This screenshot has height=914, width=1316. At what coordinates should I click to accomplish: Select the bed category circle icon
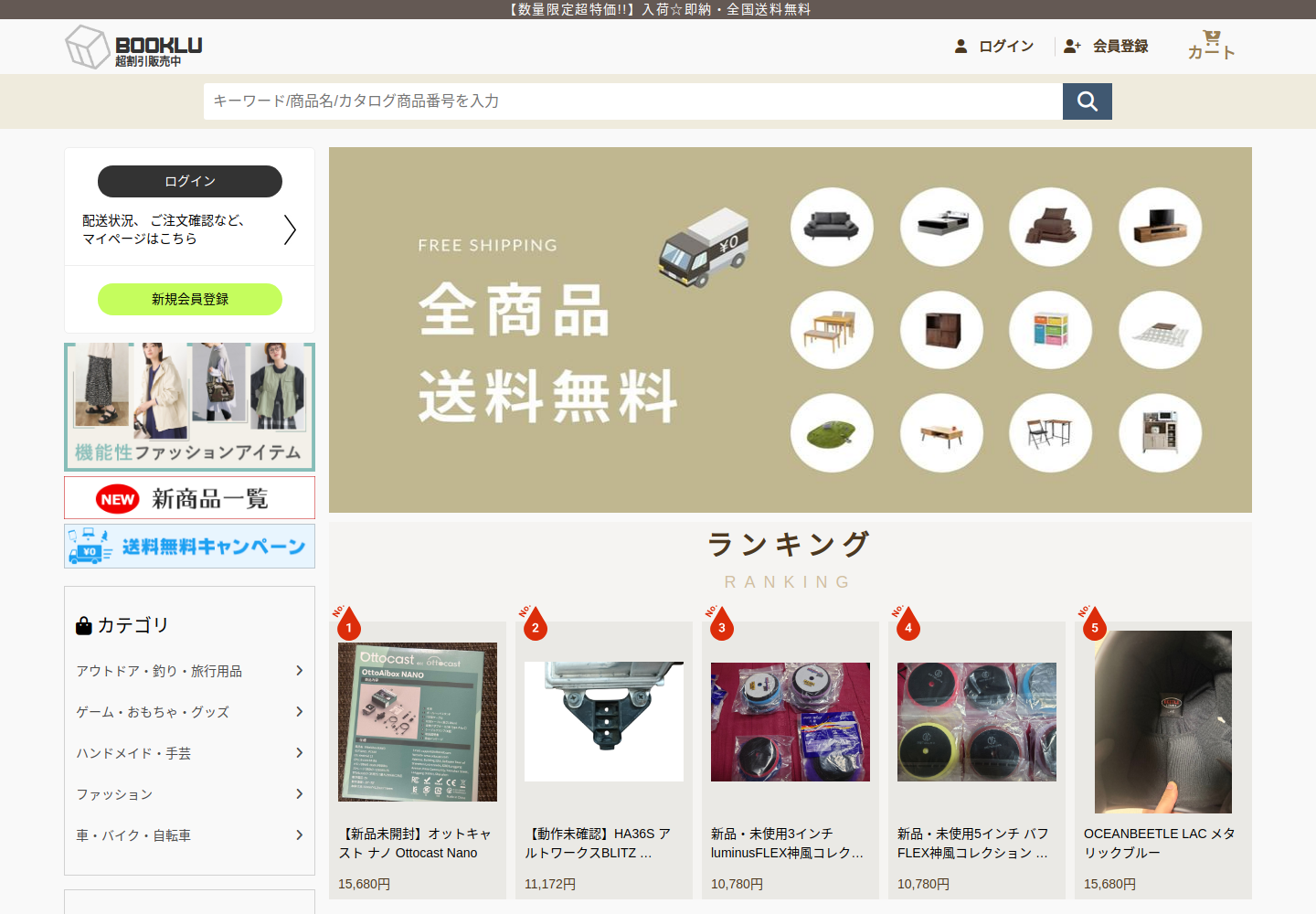[941, 227]
